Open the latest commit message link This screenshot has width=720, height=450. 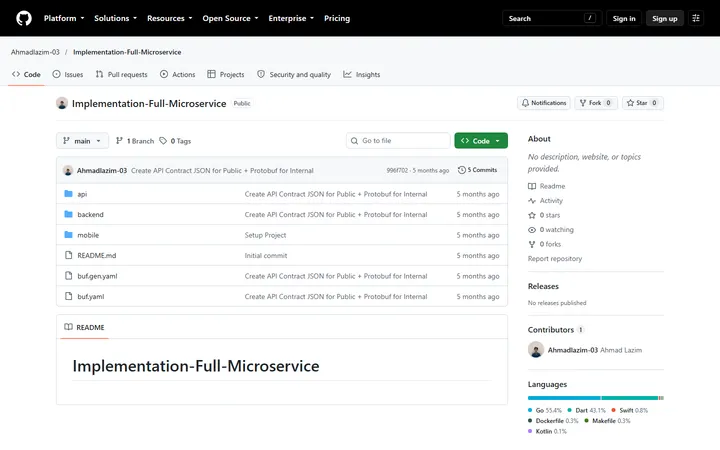pyautogui.click(x=222, y=170)
